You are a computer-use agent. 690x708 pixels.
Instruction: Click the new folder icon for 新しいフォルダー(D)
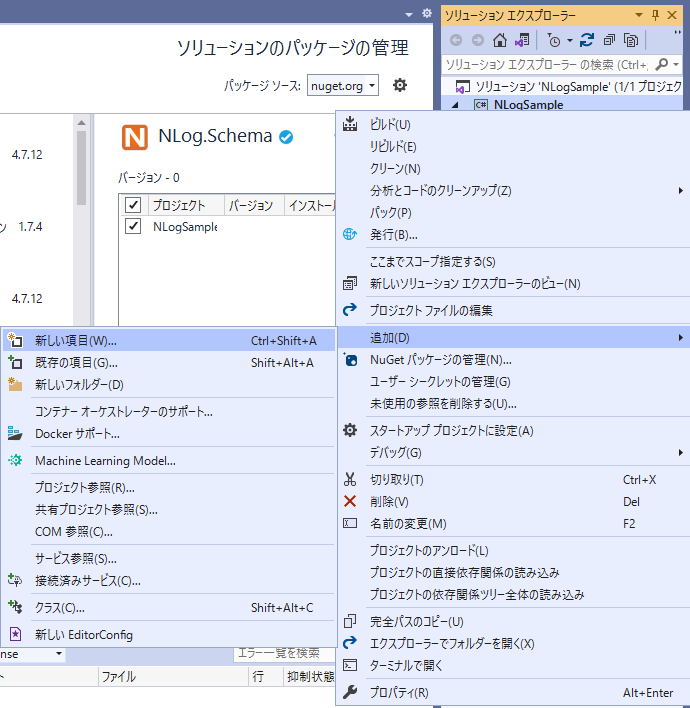coord(15,384)
